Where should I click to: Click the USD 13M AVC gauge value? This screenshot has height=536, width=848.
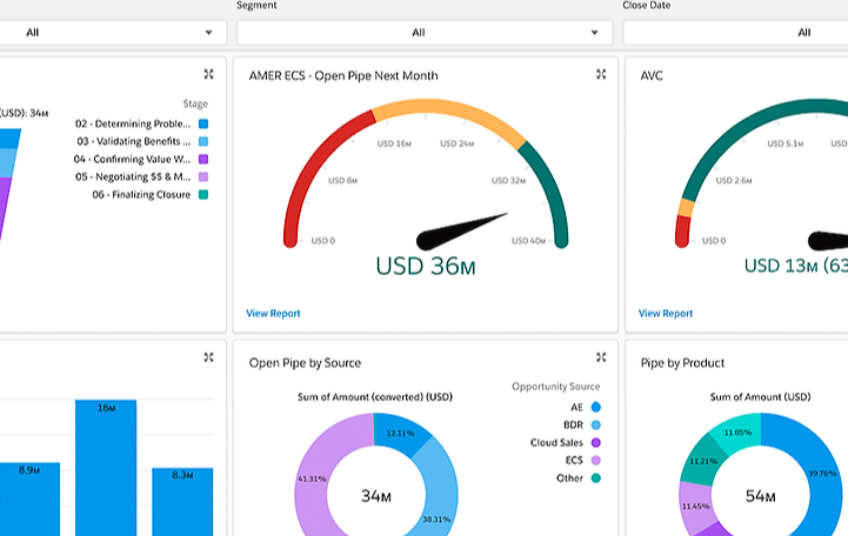click(x=796, y=266)
